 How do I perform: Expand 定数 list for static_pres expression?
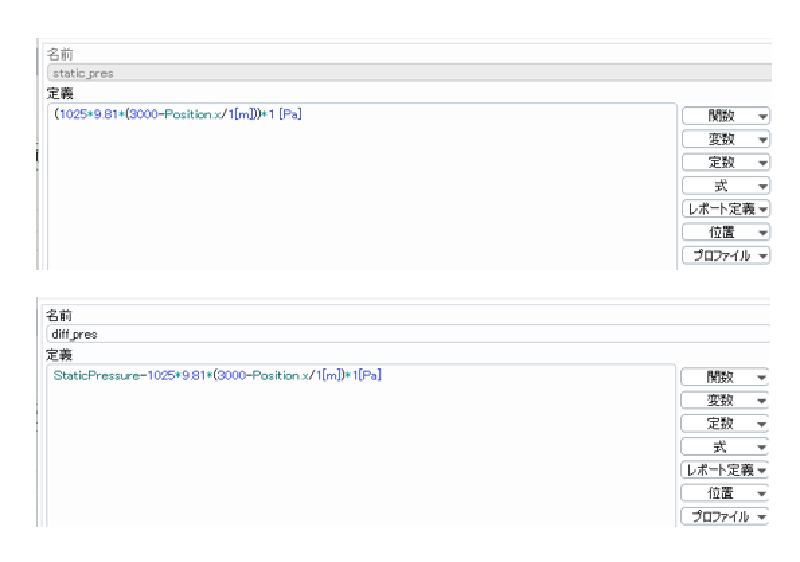tap(726, 162)
